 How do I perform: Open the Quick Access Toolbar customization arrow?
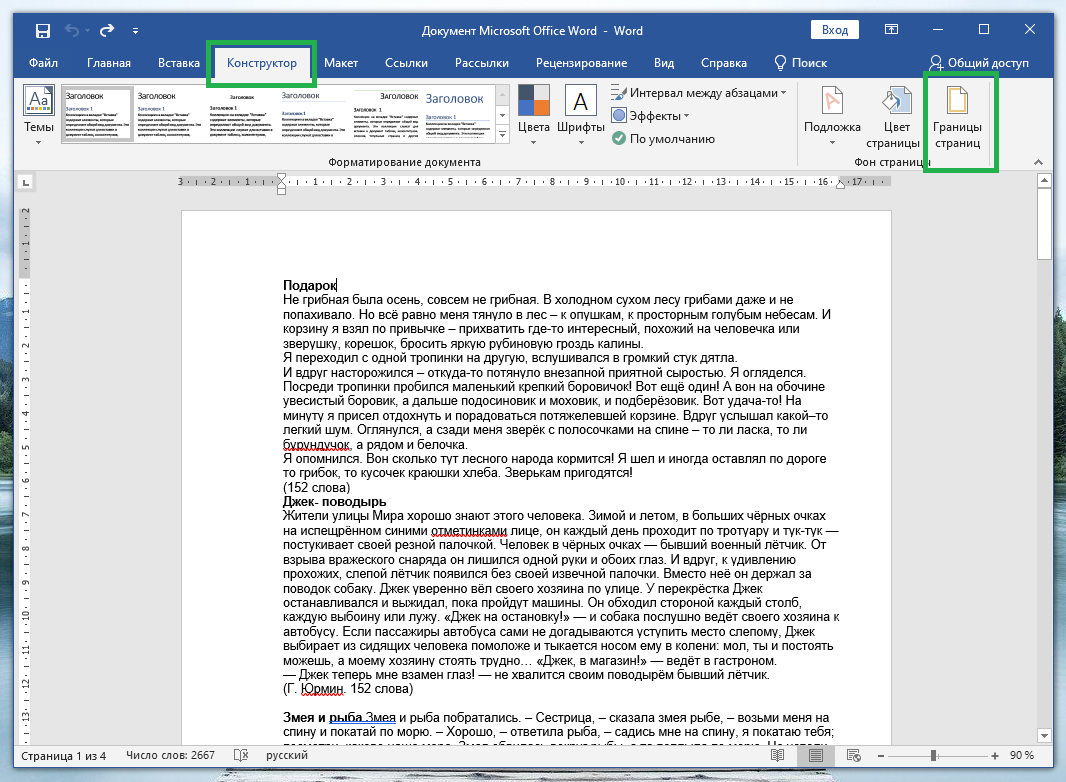tap(135, 31)
